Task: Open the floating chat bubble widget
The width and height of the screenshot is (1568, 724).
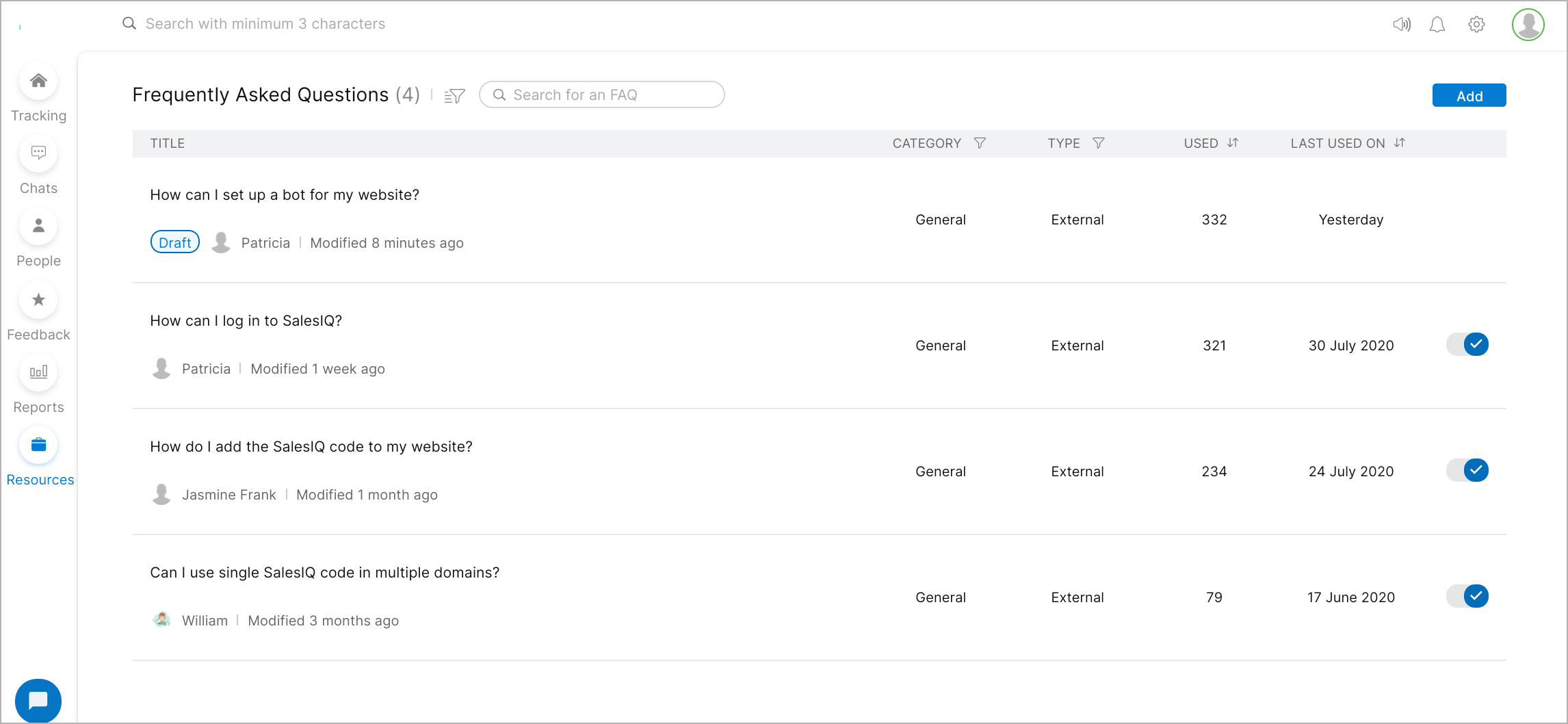Action: 38,701
